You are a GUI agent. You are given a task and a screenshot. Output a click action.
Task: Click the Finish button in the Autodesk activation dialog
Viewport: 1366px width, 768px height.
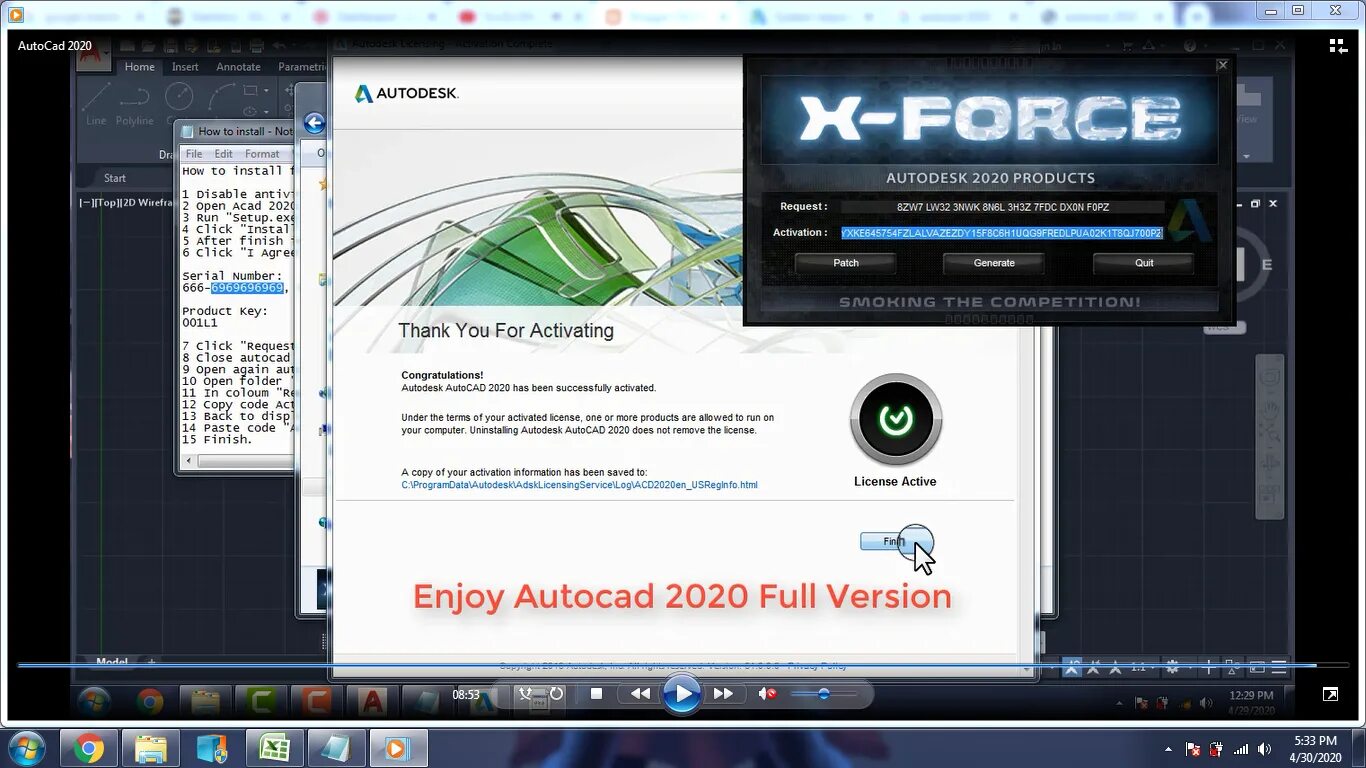pos(896,541)
